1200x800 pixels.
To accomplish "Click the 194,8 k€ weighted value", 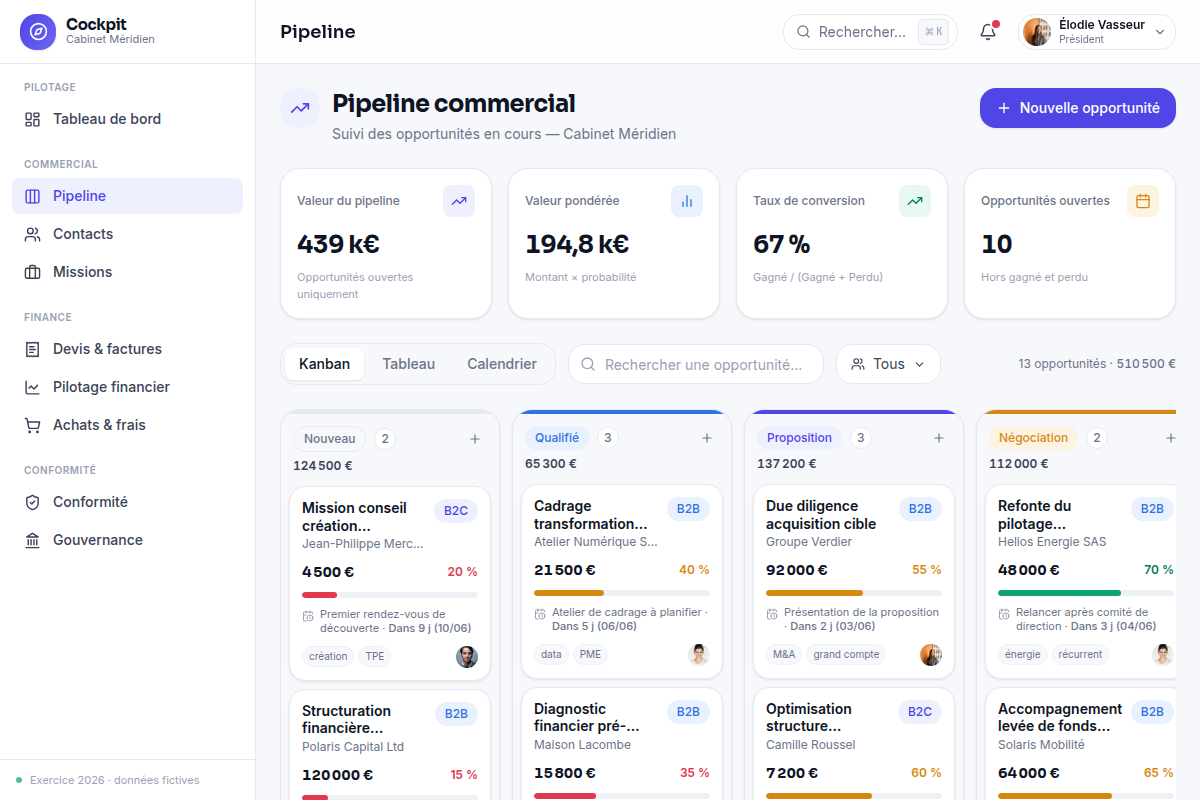I will pos(577,244).
